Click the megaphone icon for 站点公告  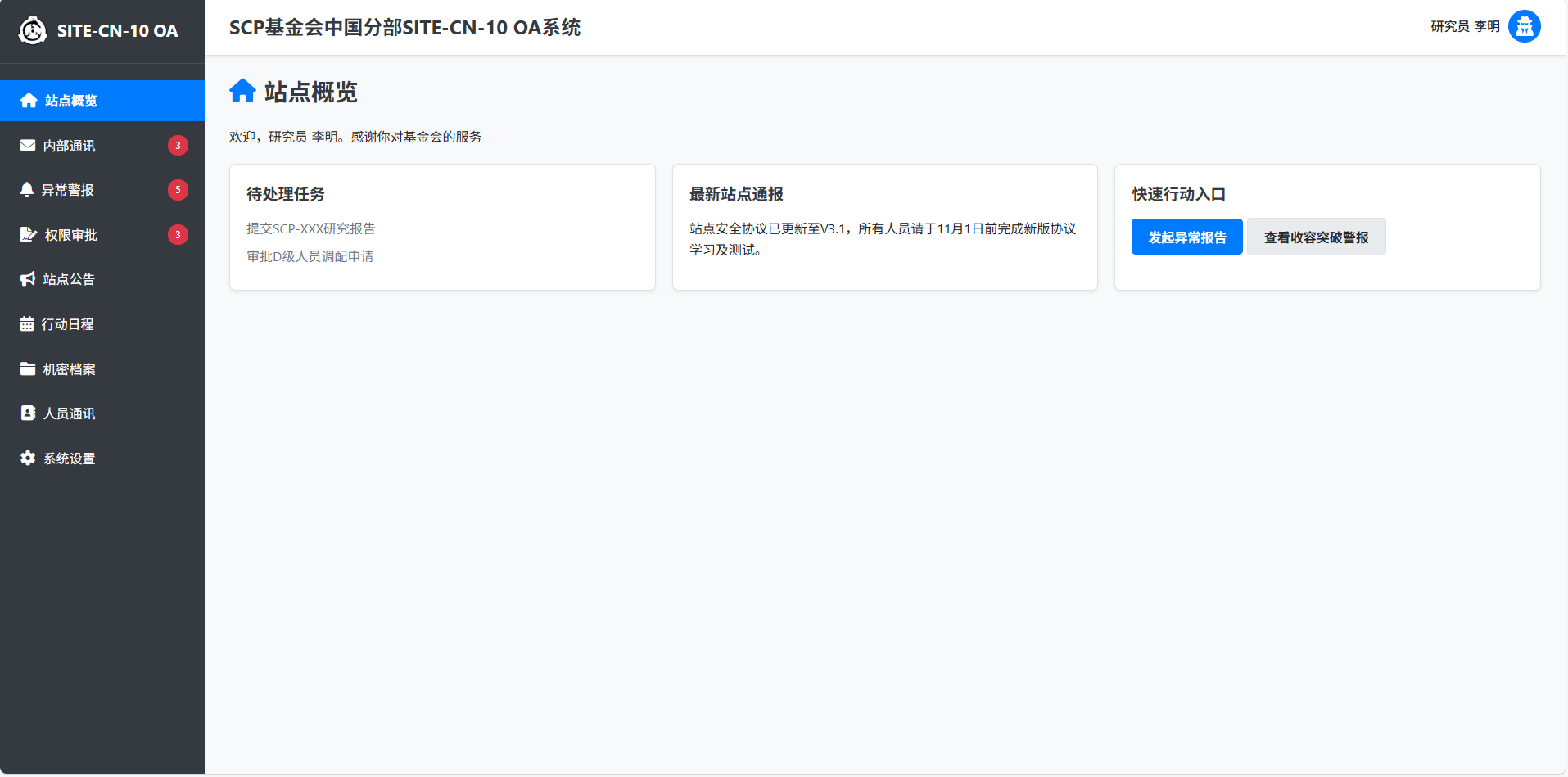click(28, 279)
